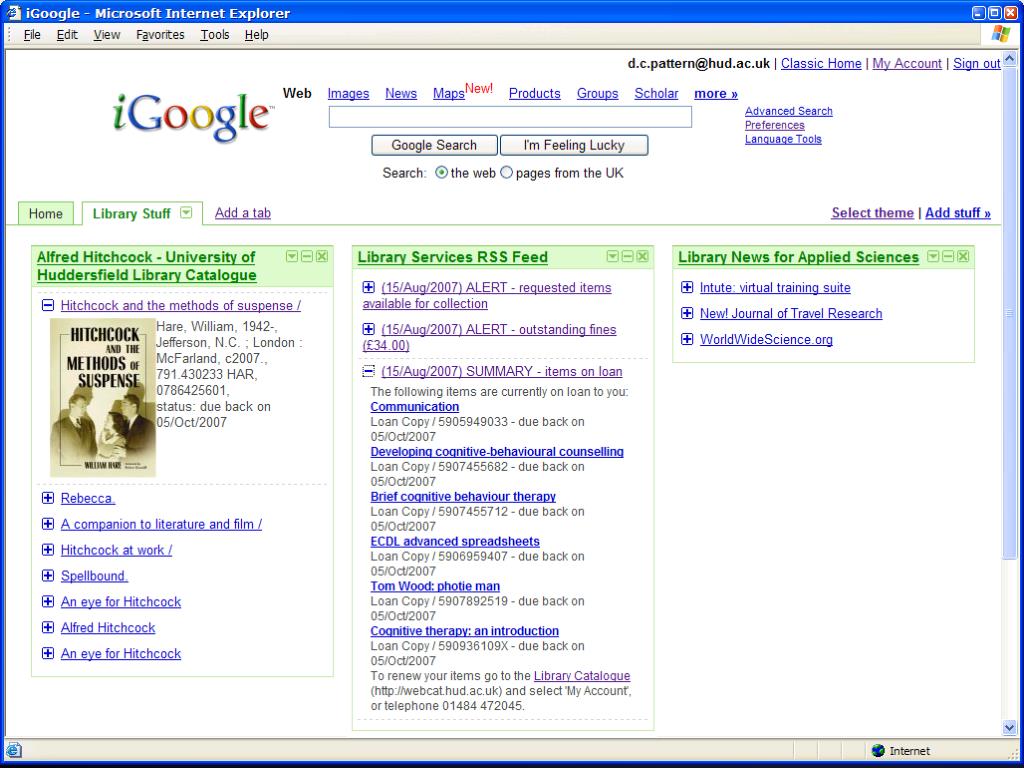Open 'ECDL advanced spreadsheets' loan item link
The height and width of the screenshot is (768, 1024).
tap(455, 541)
